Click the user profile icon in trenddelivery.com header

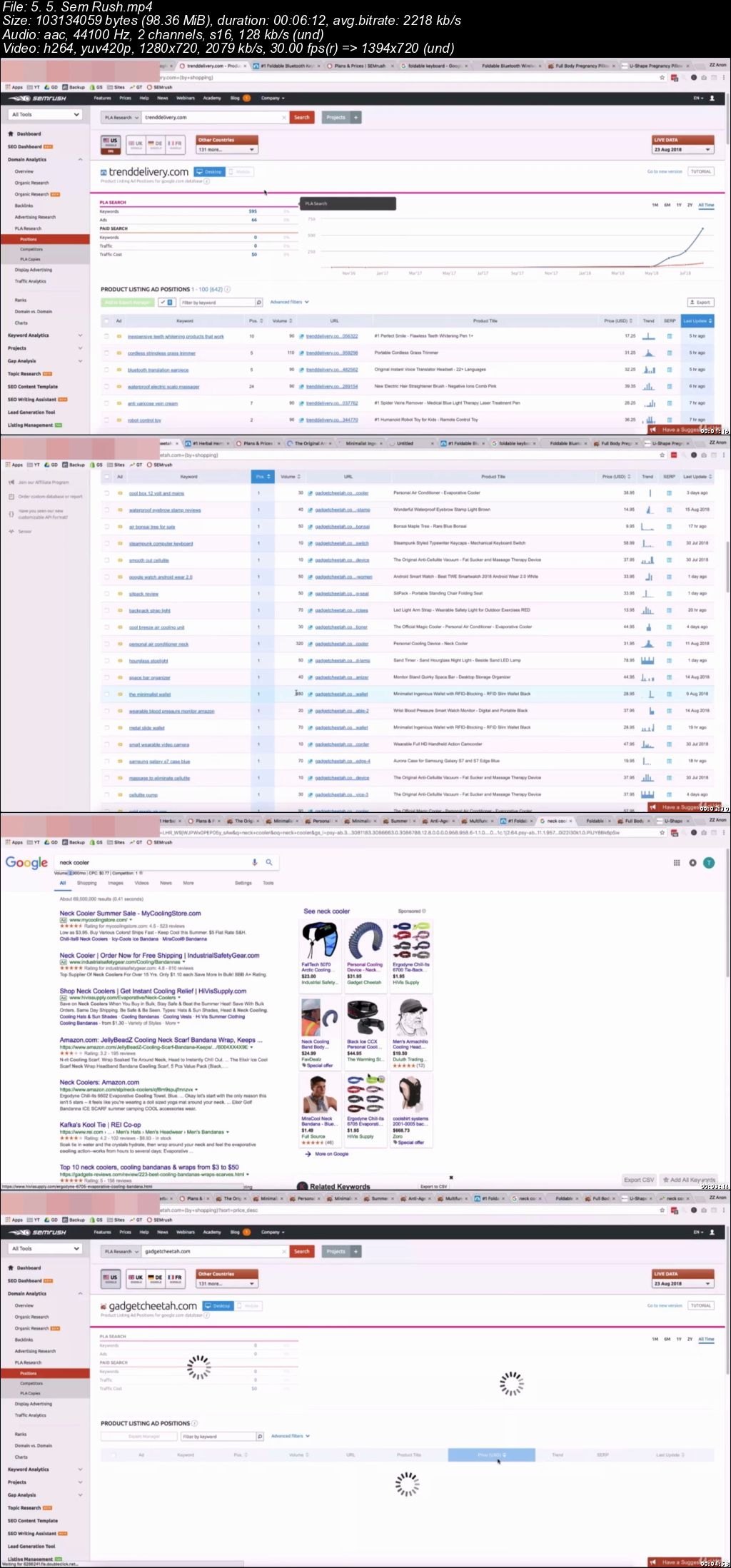coord(712,98)
